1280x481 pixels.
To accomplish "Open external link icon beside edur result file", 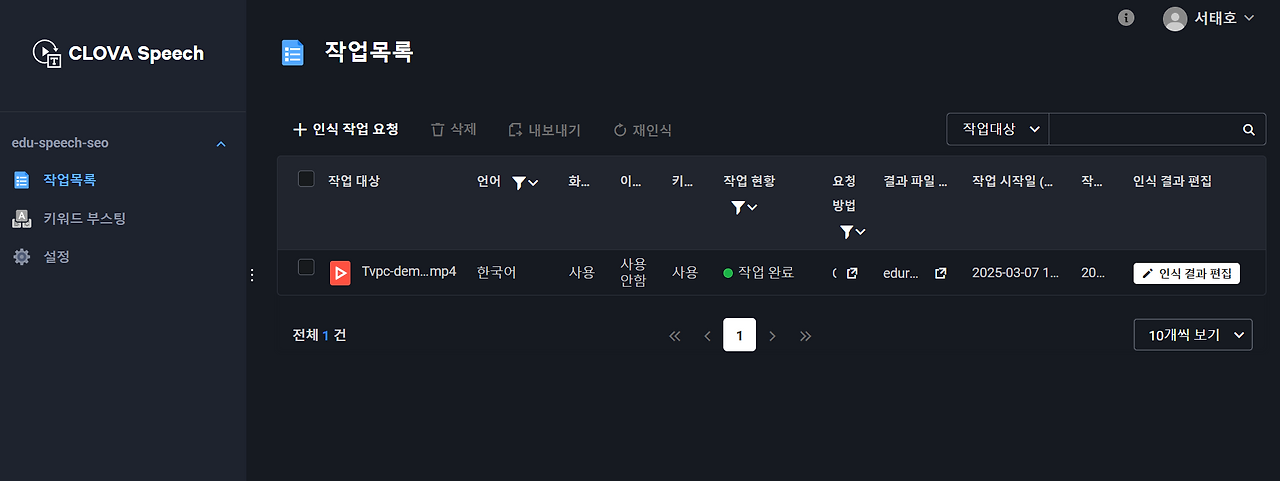I will click(x=940, y=273).
